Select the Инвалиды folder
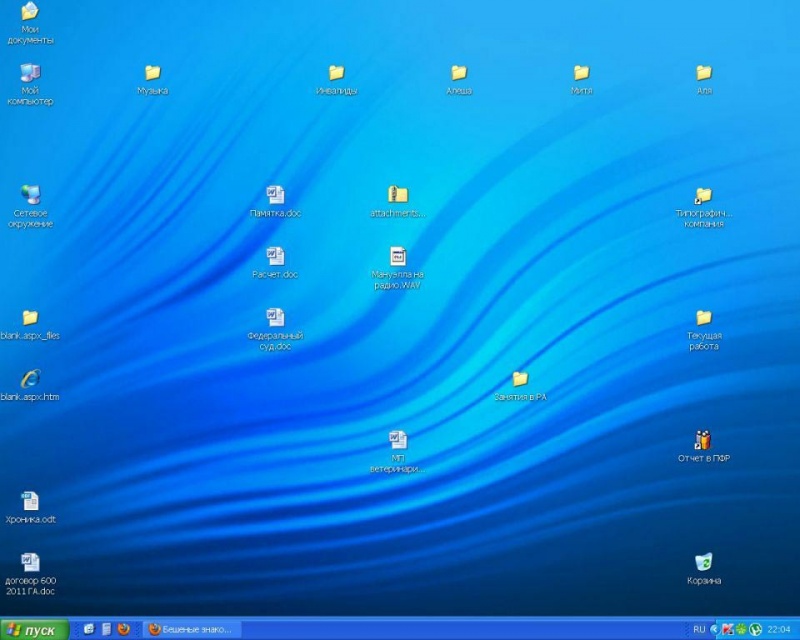Screen dimensions: 800x640 click(x=337, y=73)
